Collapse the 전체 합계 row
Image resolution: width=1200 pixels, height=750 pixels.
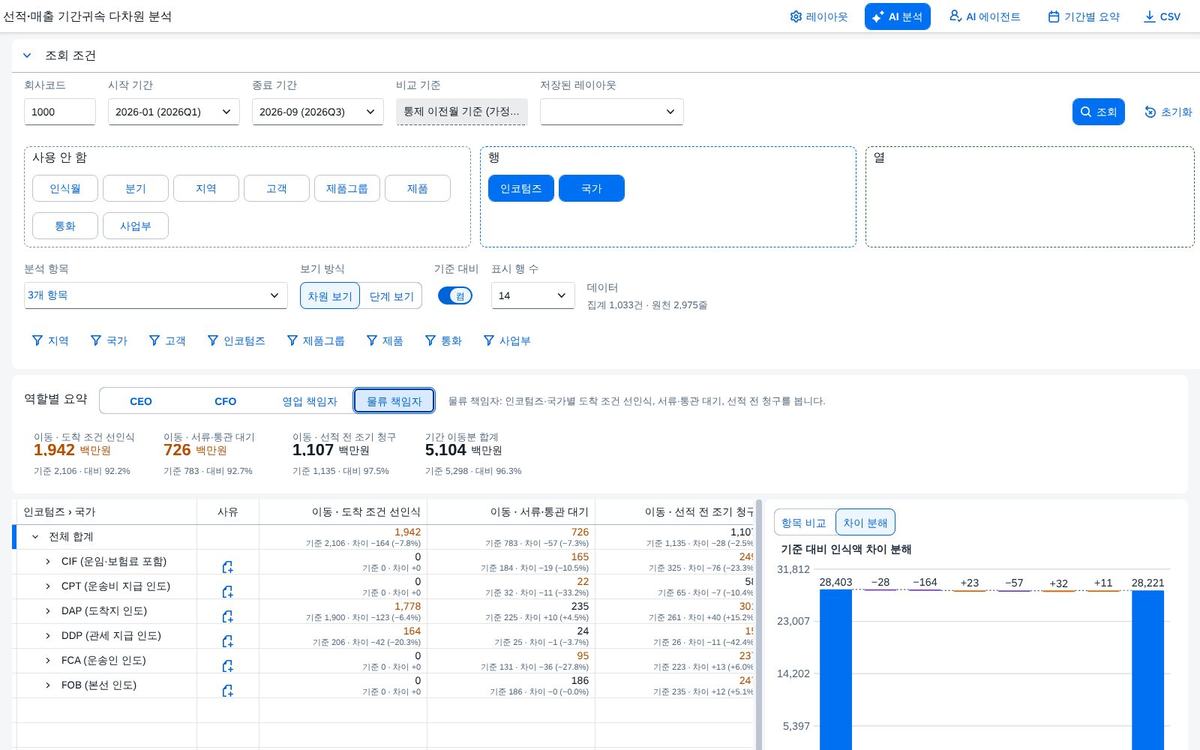pyautogui.click(x=35, y=537)
